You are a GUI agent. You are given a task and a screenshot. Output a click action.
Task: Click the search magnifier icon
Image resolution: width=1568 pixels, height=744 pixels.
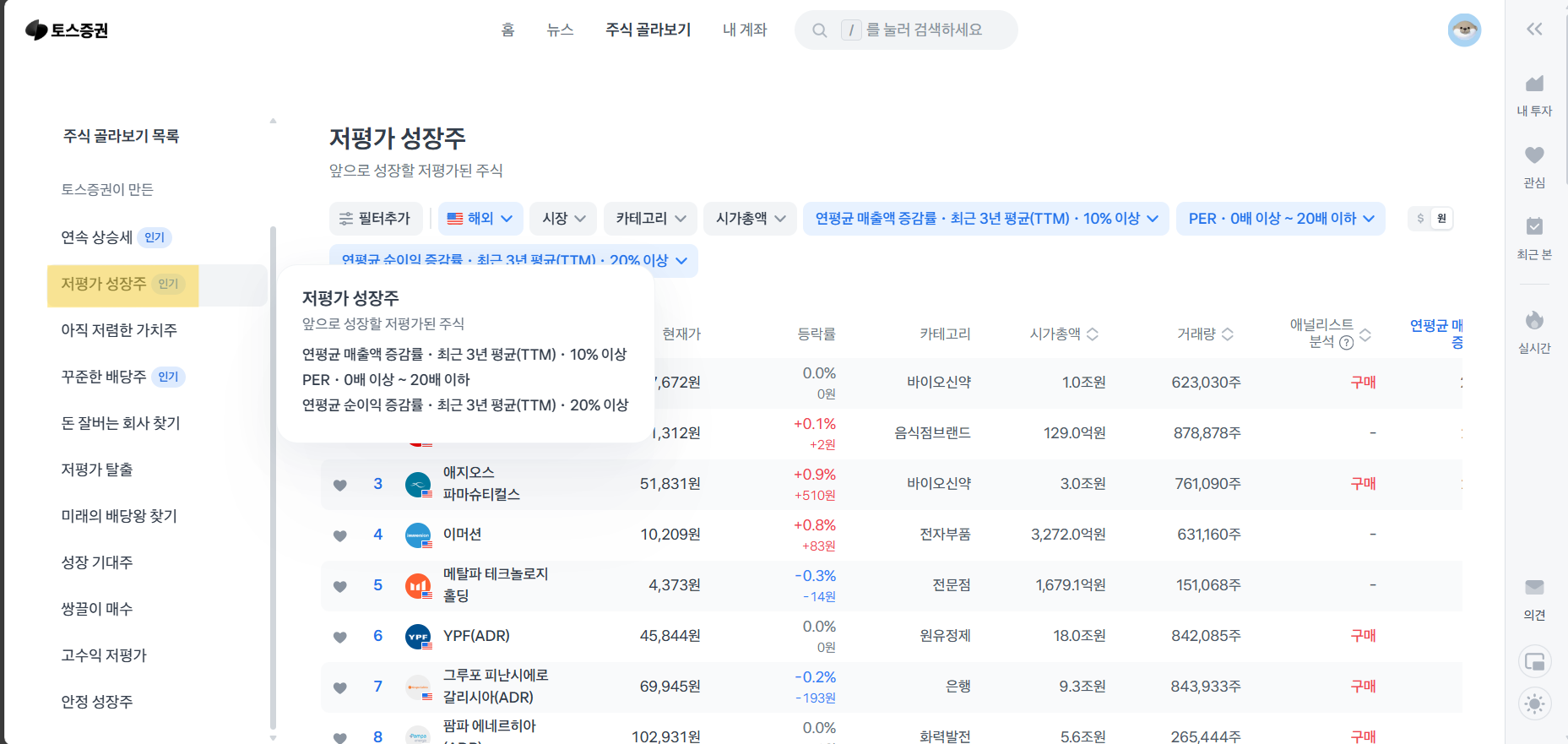pos(819,30)
